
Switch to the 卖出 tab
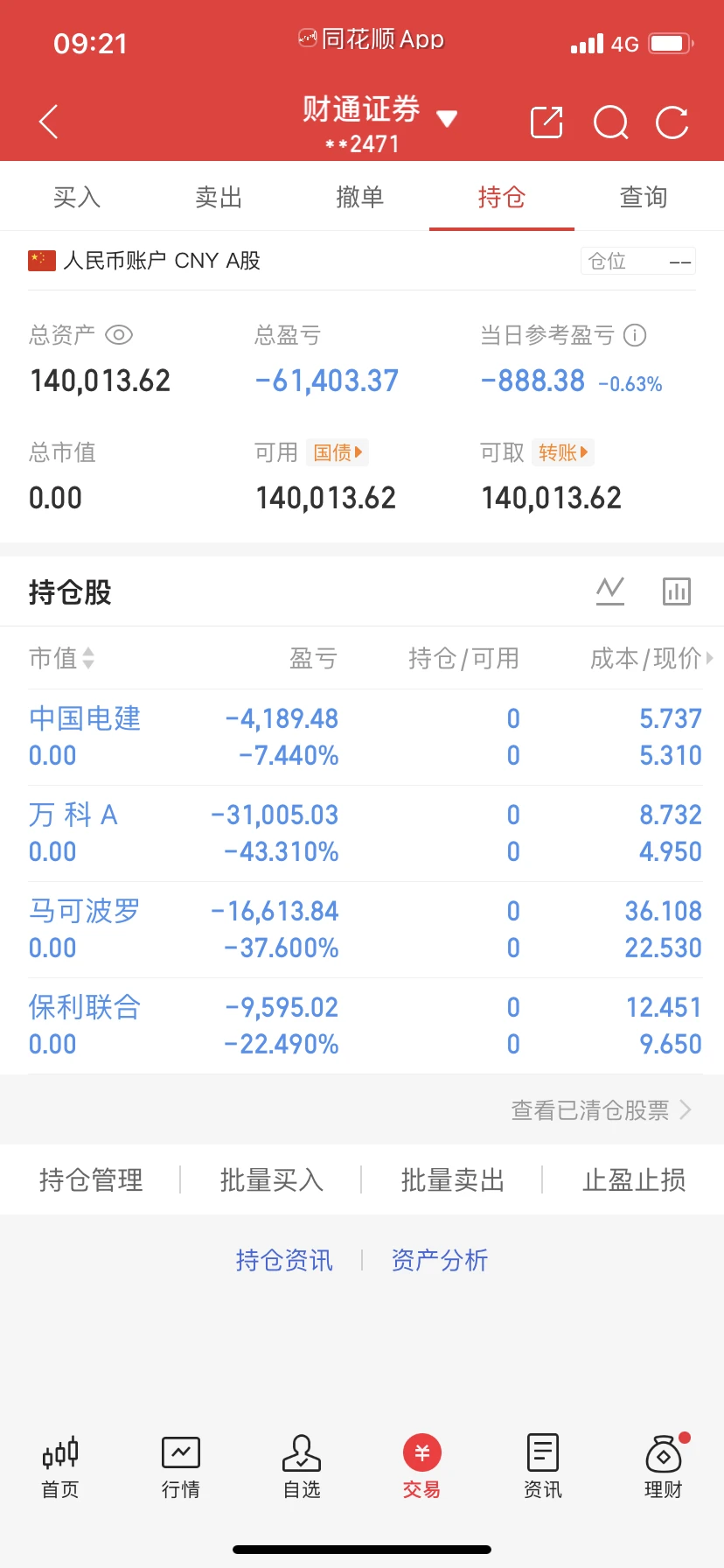click(x=219, y=197)
